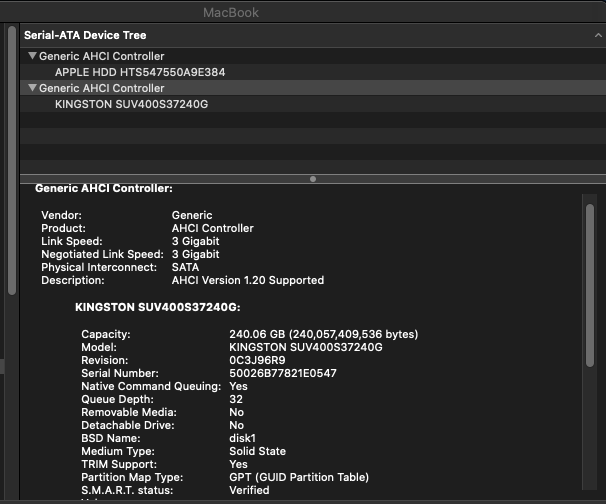The image size is (606, 504).
Task: Click the S.M.A.R.T. status value Verified
Action: tap(249, 490)
